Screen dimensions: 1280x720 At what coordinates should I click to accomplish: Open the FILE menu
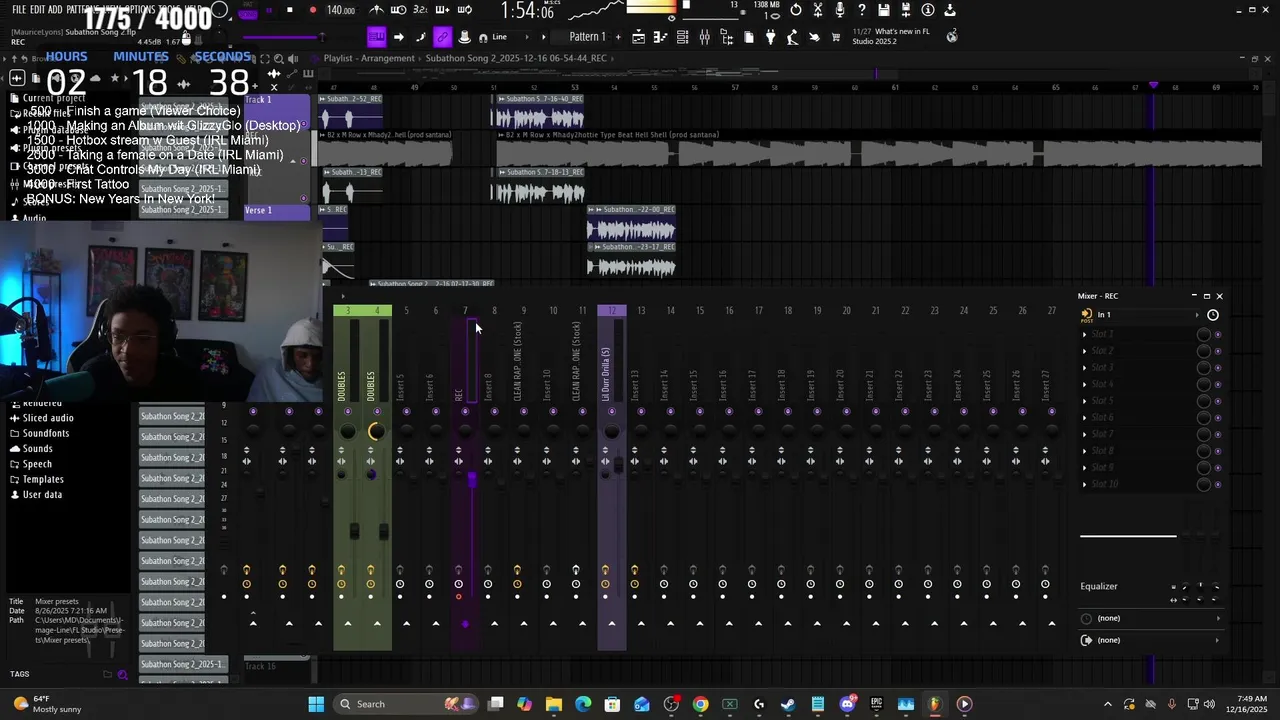[x=19, y=9]
